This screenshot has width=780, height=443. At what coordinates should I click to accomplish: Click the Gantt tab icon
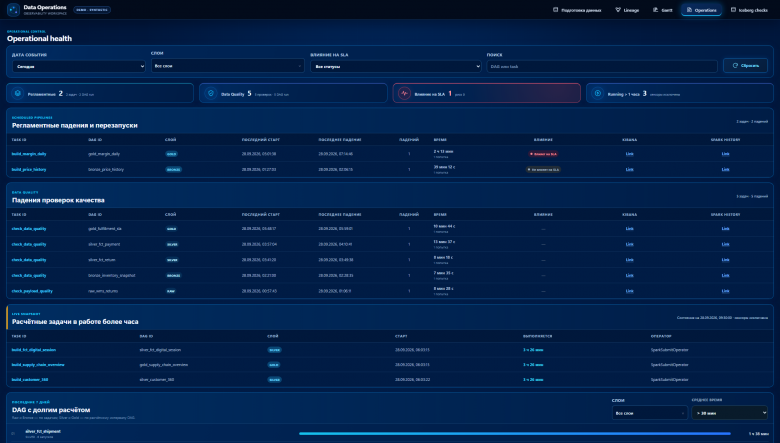tap(655, 10)
